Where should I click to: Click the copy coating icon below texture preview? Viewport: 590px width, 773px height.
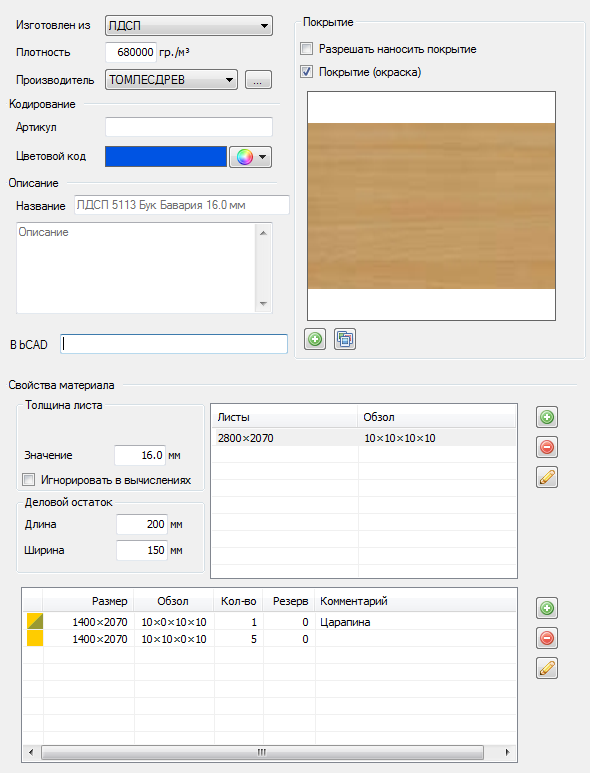pos(345,339)
